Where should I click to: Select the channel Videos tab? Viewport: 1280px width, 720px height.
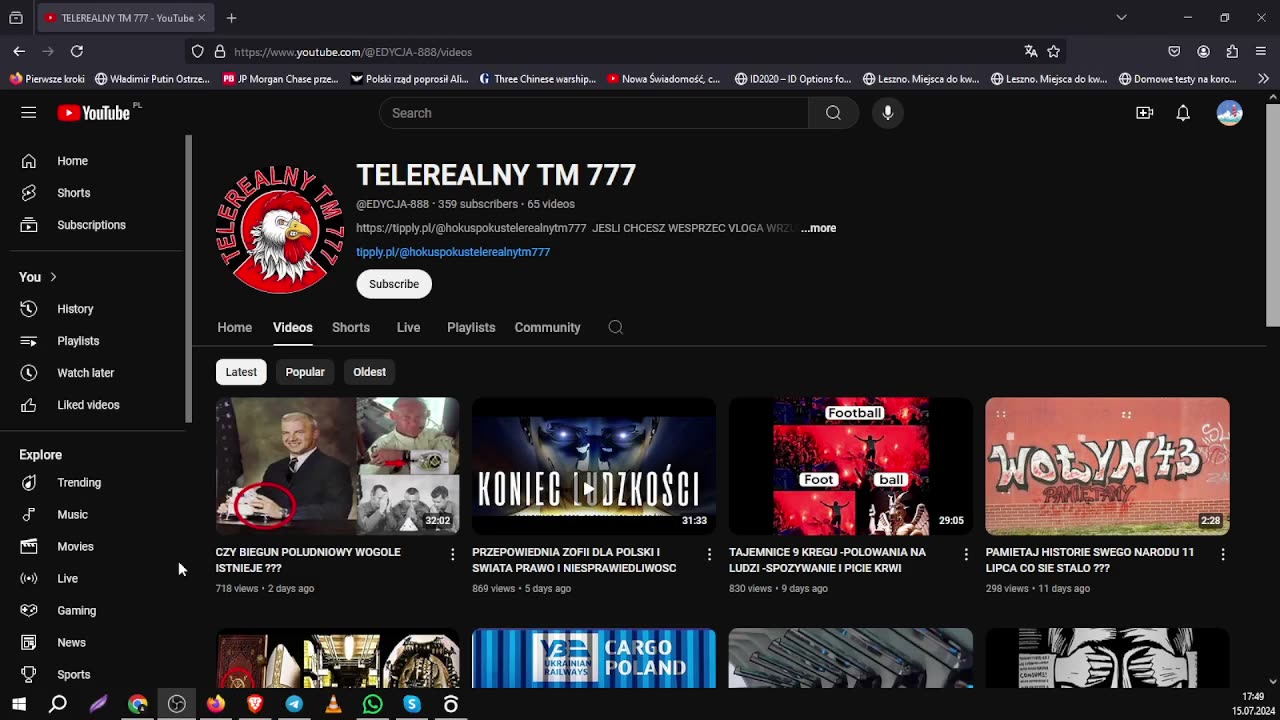pyautogui.click(x=293, y=327)
